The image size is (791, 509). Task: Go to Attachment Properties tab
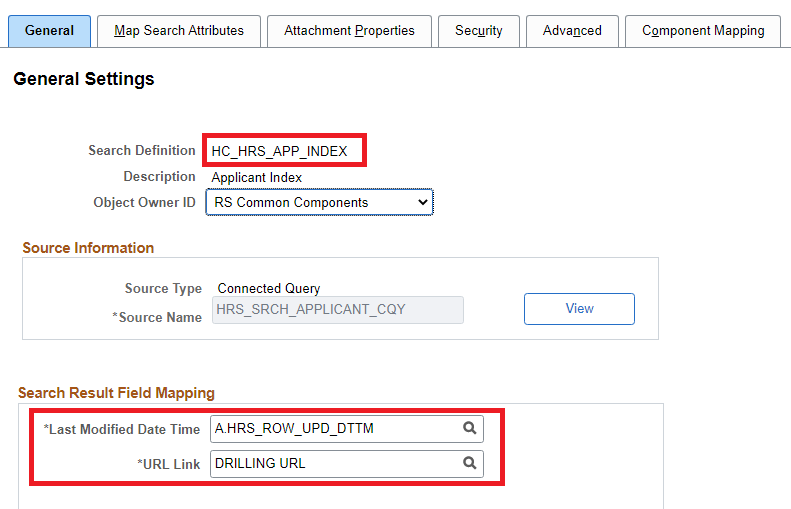[349, 31]
